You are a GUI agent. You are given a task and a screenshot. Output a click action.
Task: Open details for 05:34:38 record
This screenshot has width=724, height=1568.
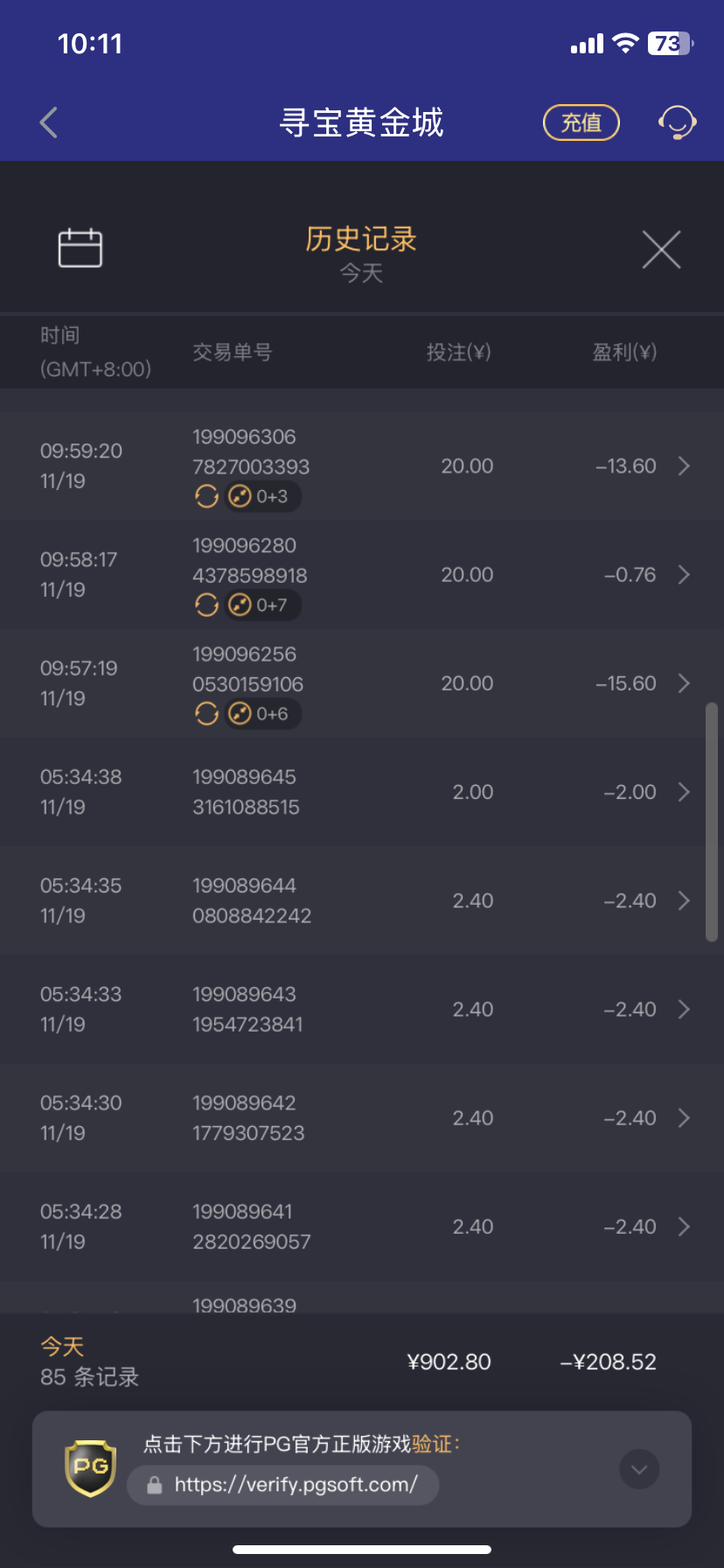(684, 792)
